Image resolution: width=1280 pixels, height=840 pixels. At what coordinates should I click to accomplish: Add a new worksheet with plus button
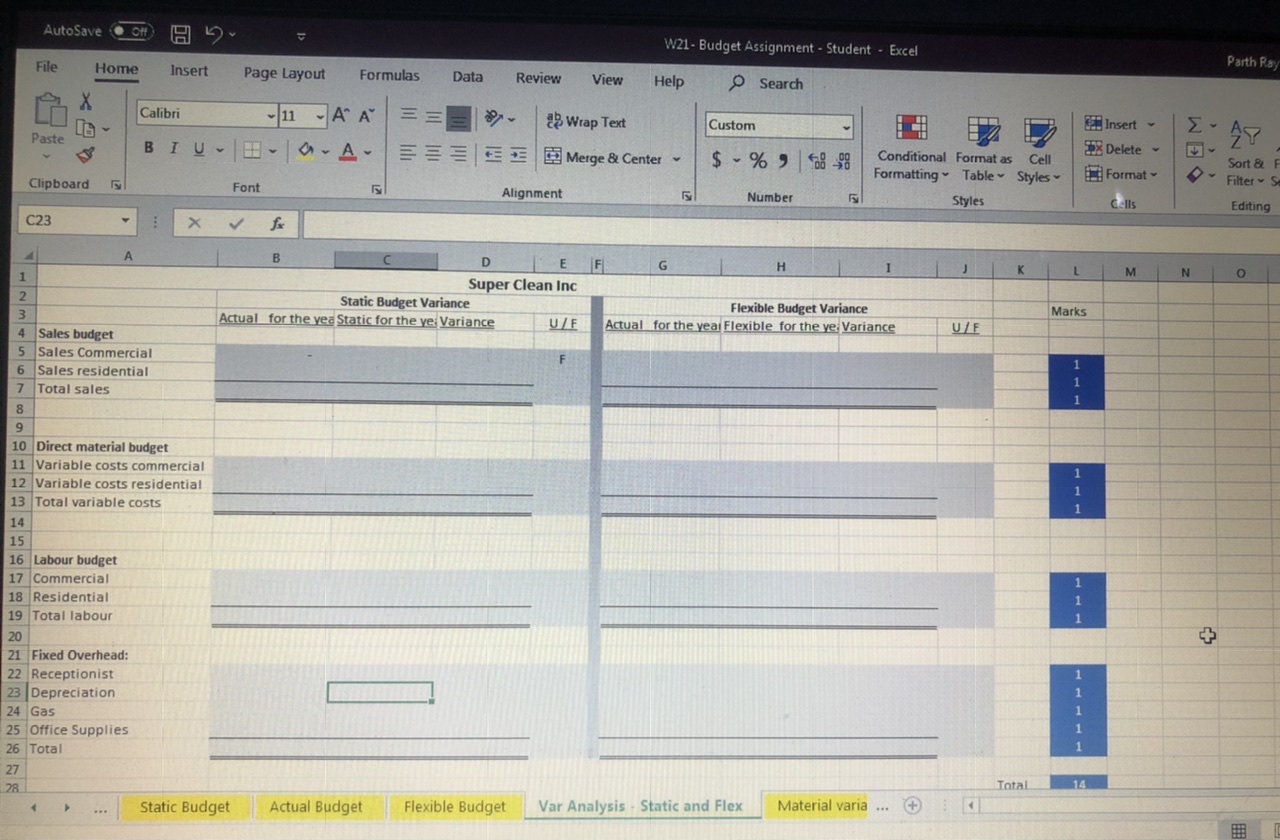(911, 805)
